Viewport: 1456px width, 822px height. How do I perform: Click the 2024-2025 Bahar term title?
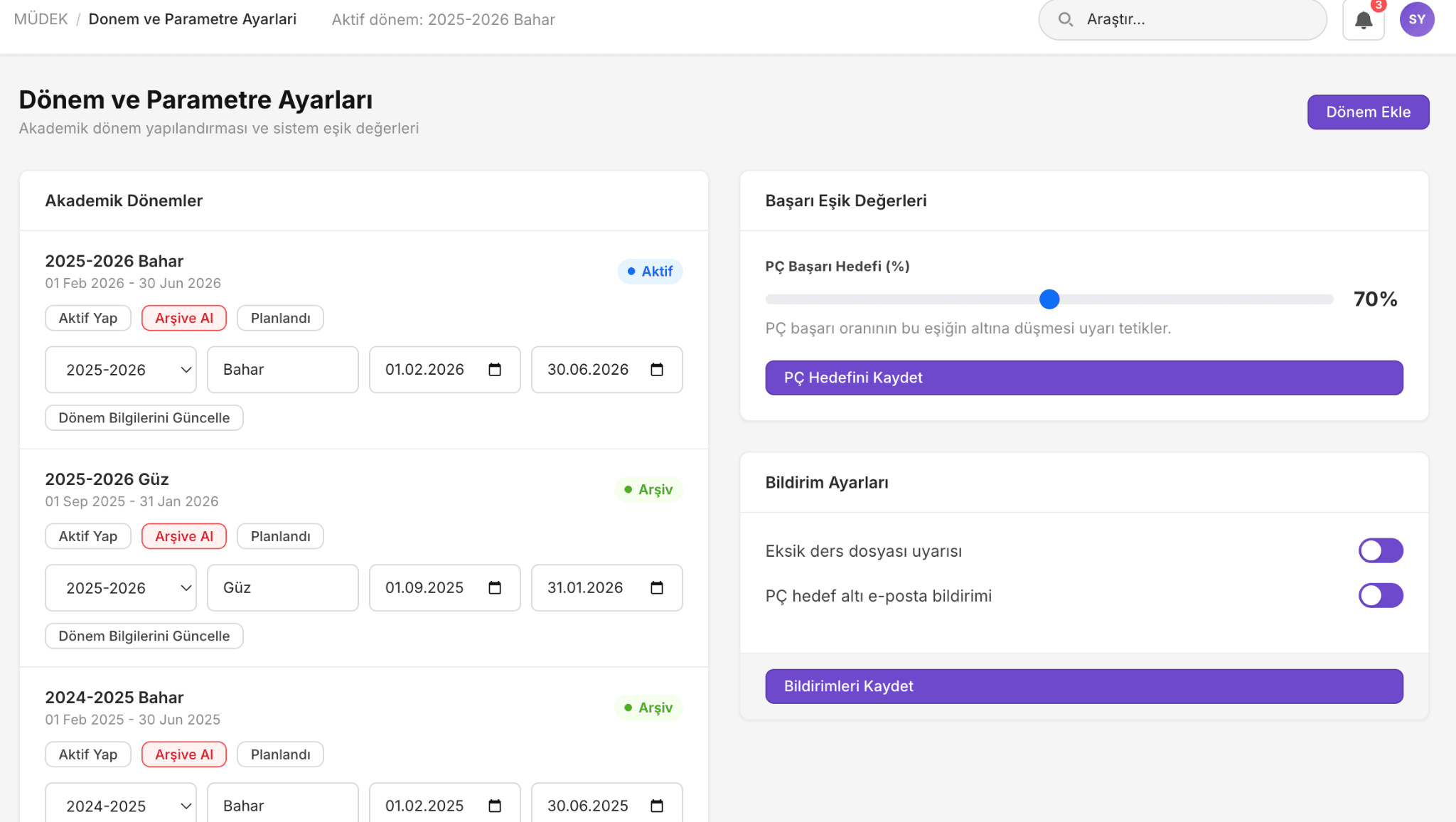114,698
